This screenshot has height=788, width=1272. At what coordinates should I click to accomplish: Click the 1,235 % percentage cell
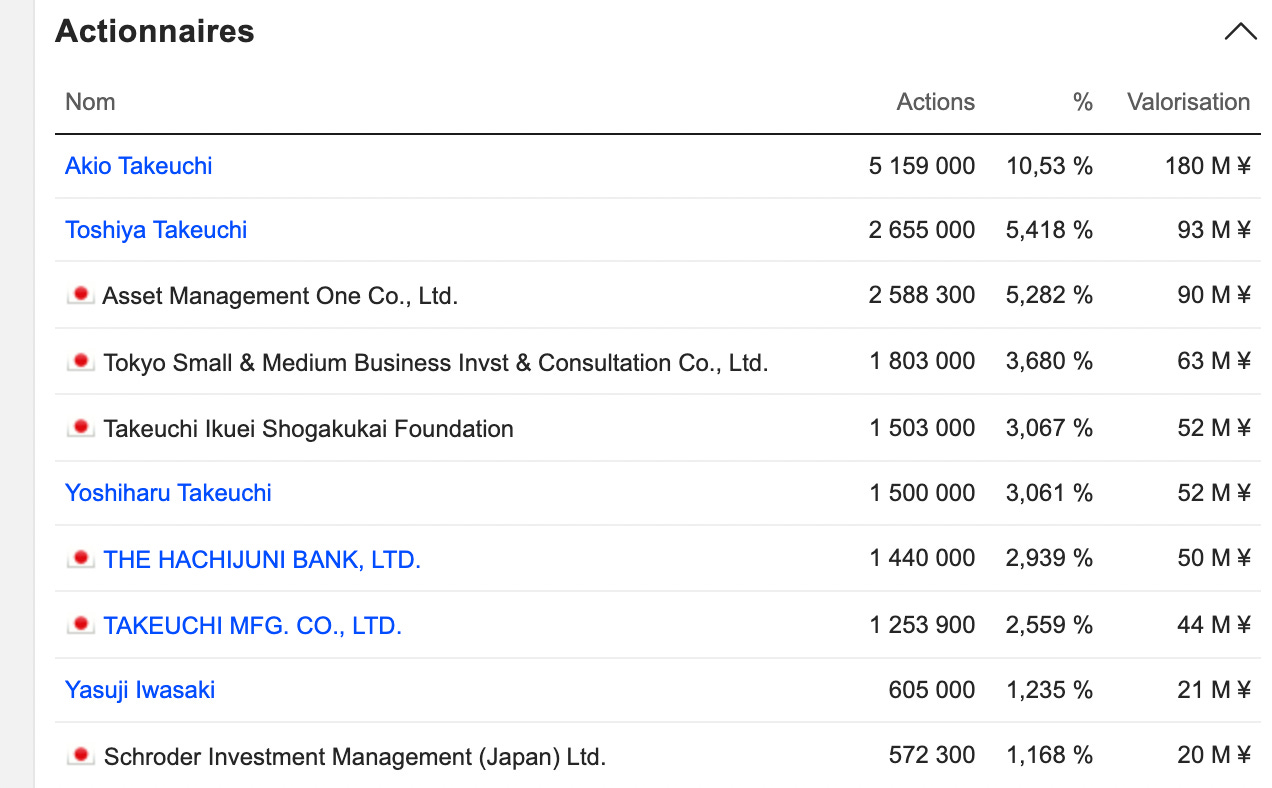pos(1050,690)
